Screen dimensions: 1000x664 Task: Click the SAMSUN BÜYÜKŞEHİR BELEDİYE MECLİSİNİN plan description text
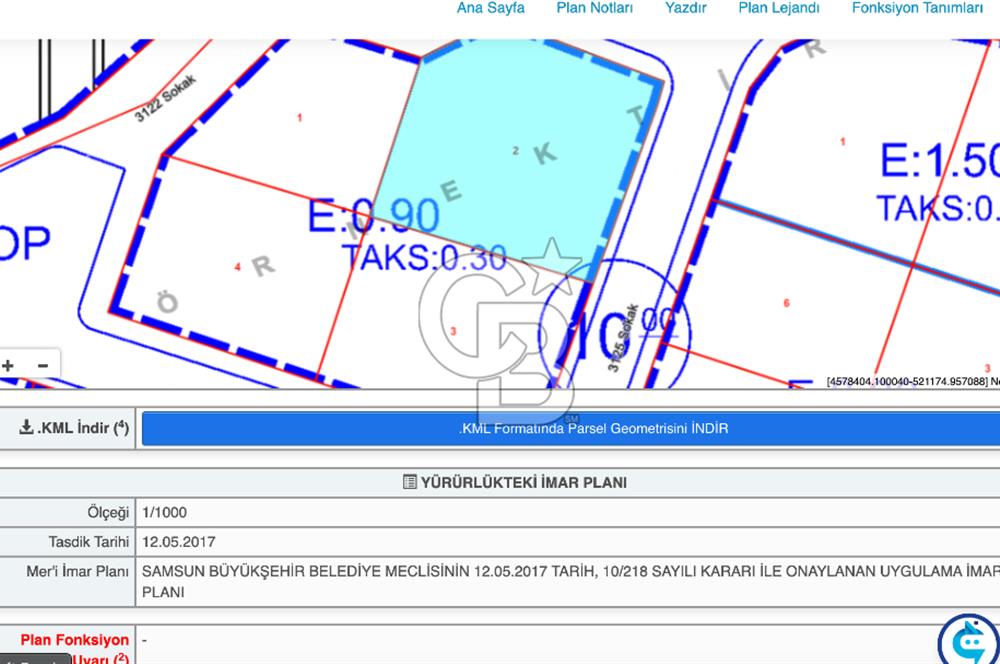[x=571, y=581]
